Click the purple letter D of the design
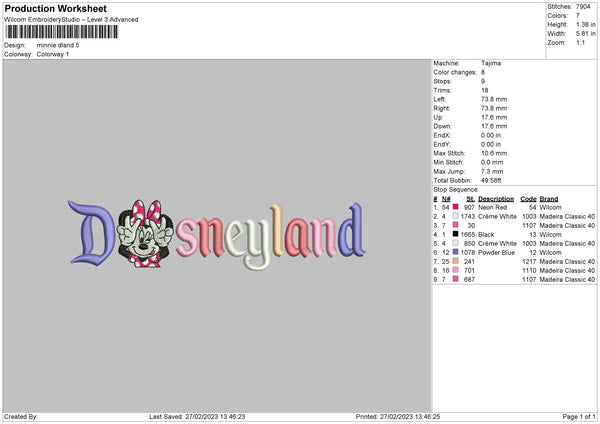Image resolution: width=600 pixels, height=424 pixels. tap(92, 232)
